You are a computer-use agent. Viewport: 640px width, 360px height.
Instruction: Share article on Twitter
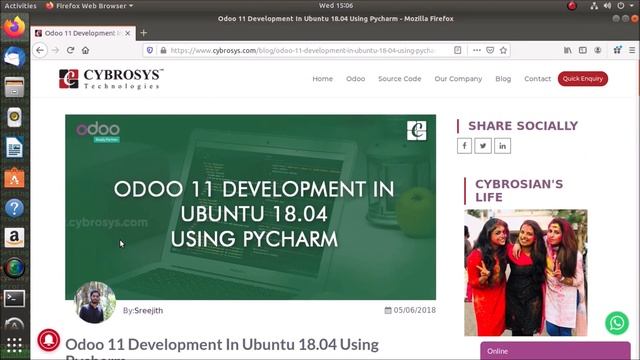pyautogui.click(x=483, y=146)
